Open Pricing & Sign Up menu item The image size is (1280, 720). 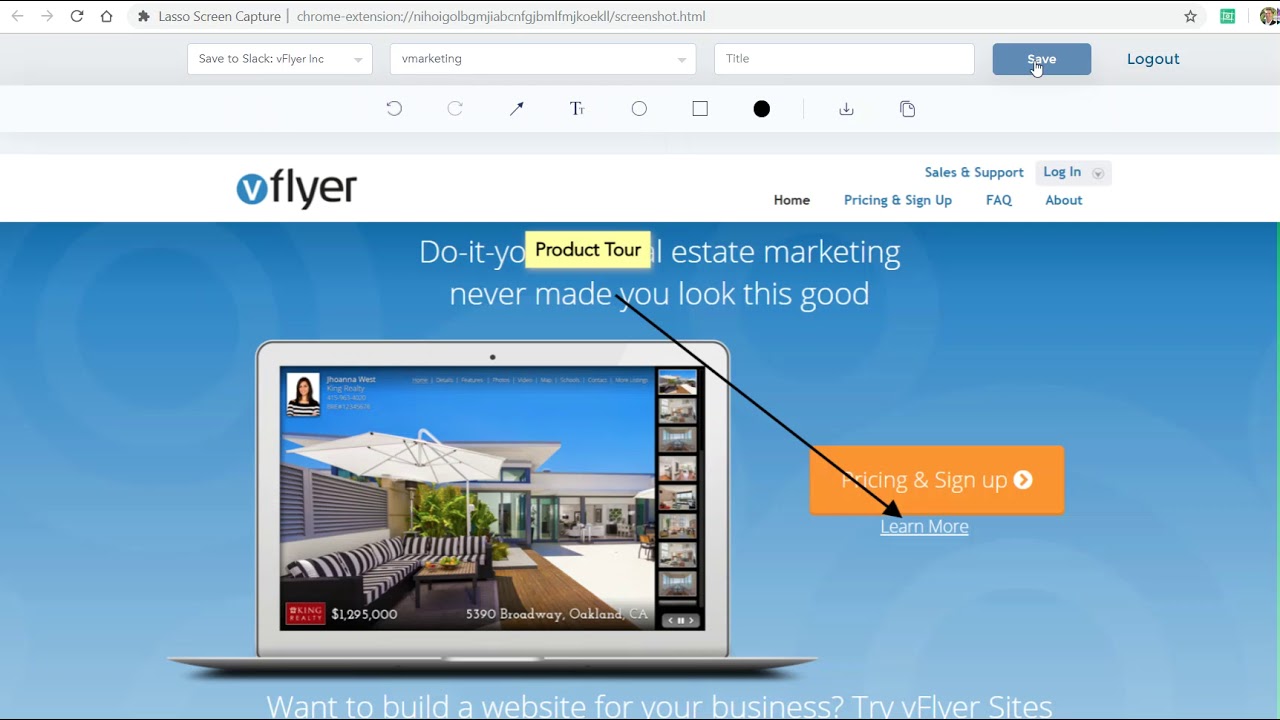pyautogui.click(x=898, y=200)
